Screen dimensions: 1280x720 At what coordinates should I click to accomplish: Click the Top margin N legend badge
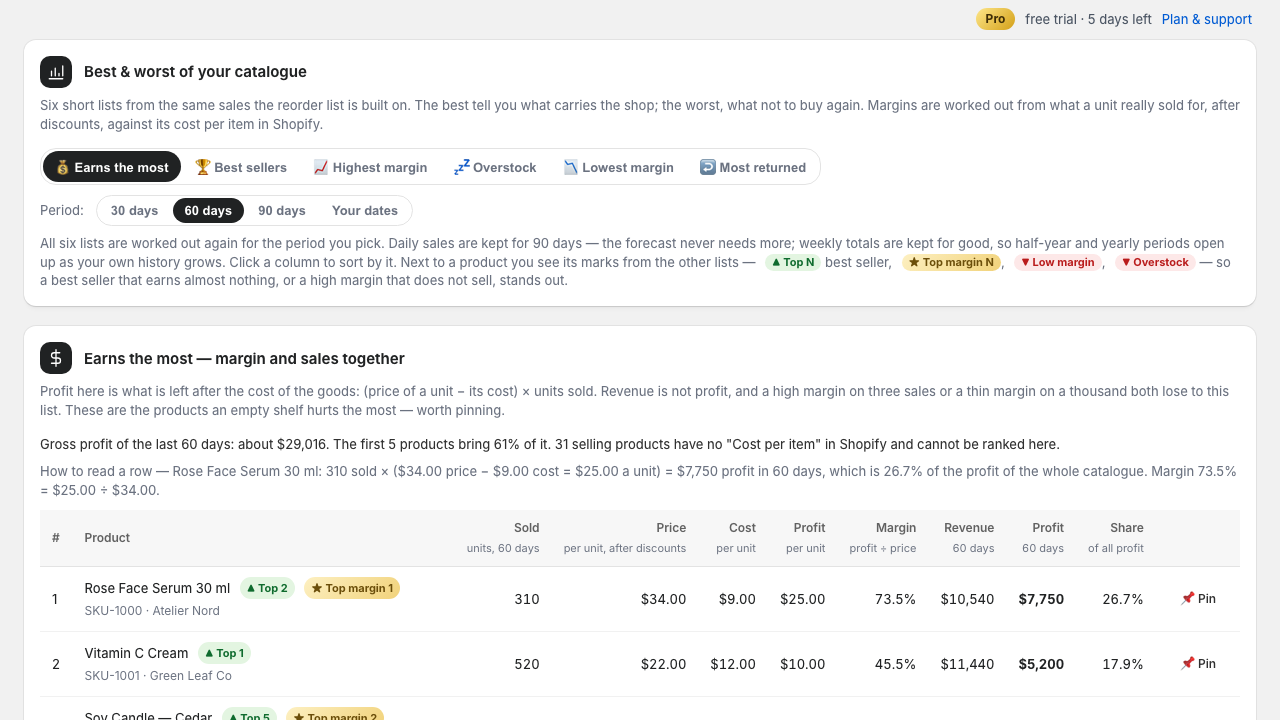click(952, 263)
